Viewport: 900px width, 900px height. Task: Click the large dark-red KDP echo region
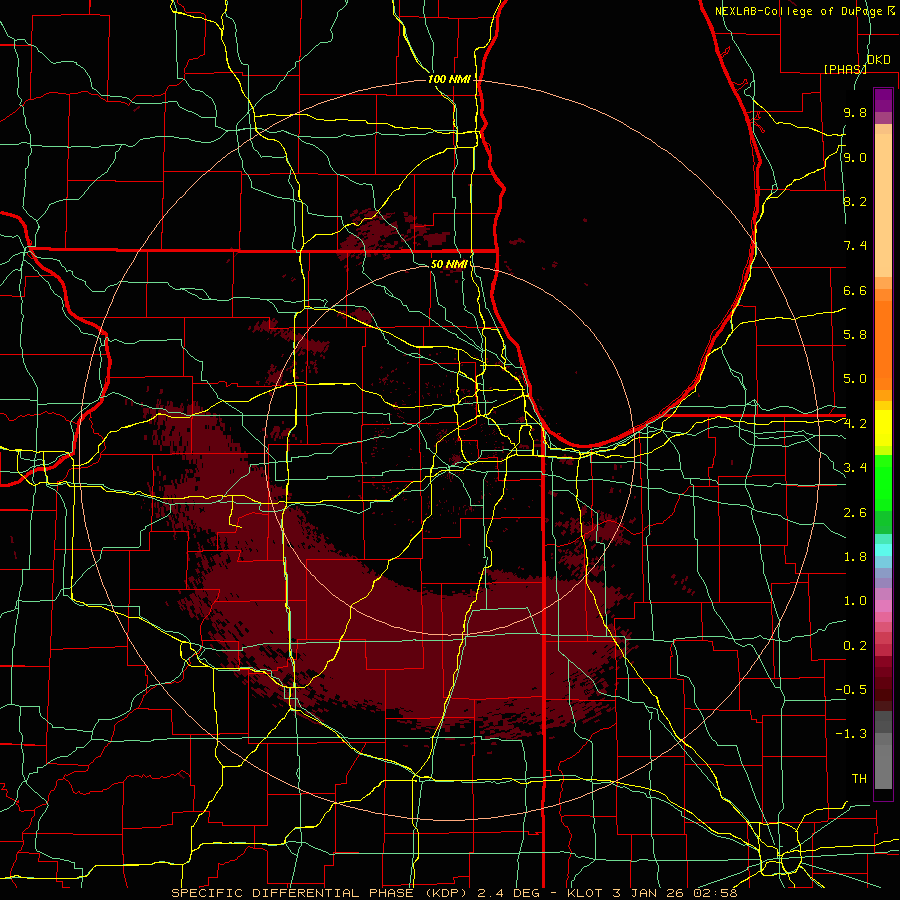tap(402, 637)
